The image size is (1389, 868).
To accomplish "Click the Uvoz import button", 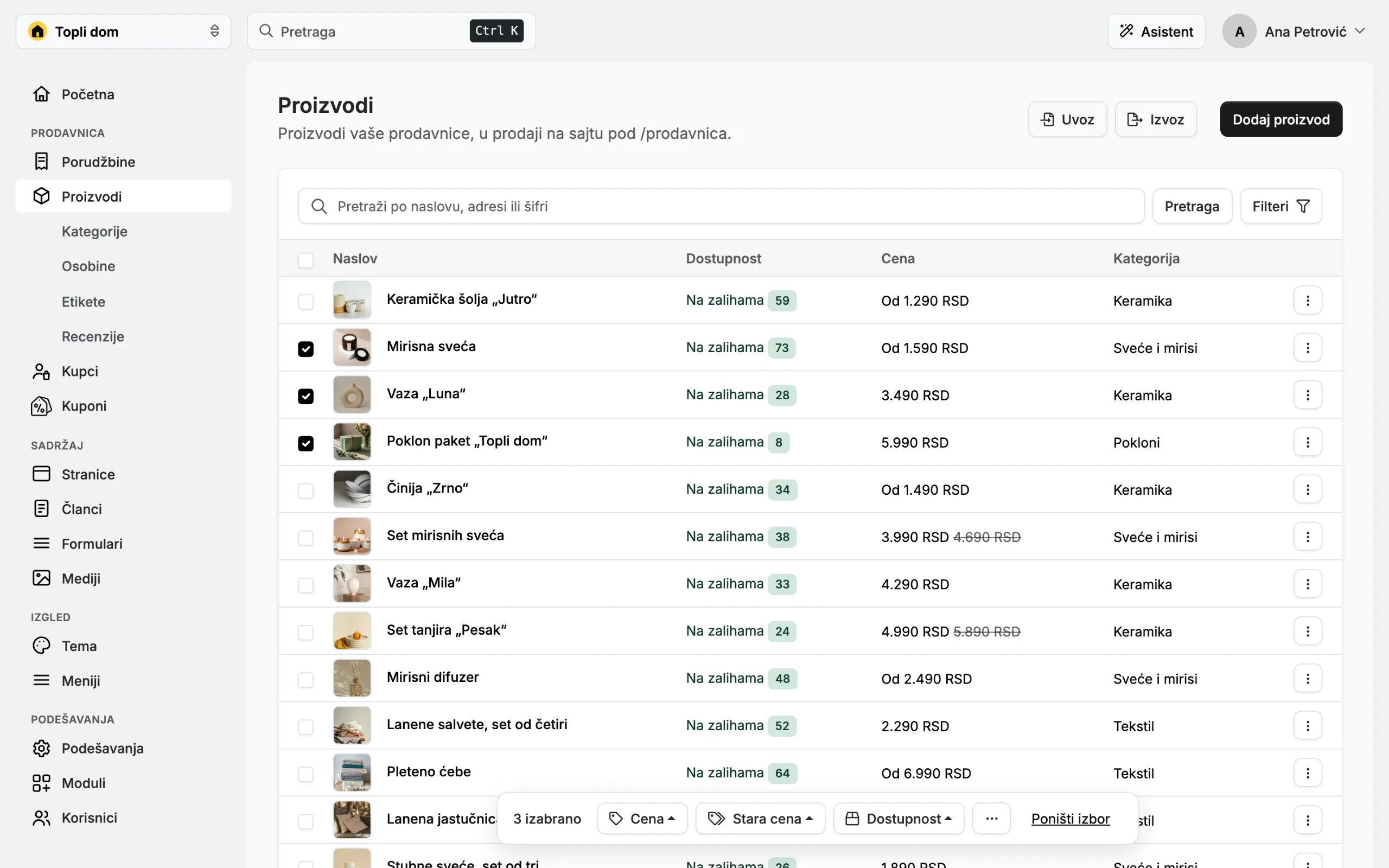I will pos(1067,119).
